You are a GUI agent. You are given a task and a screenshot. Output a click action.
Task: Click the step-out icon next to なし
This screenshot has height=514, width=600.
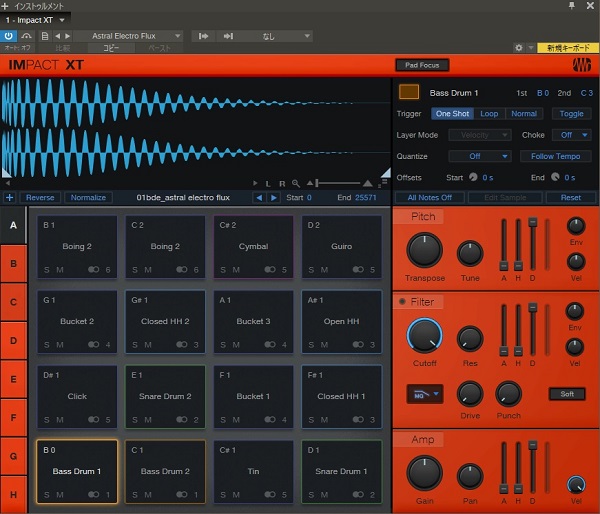pos(228,36)
